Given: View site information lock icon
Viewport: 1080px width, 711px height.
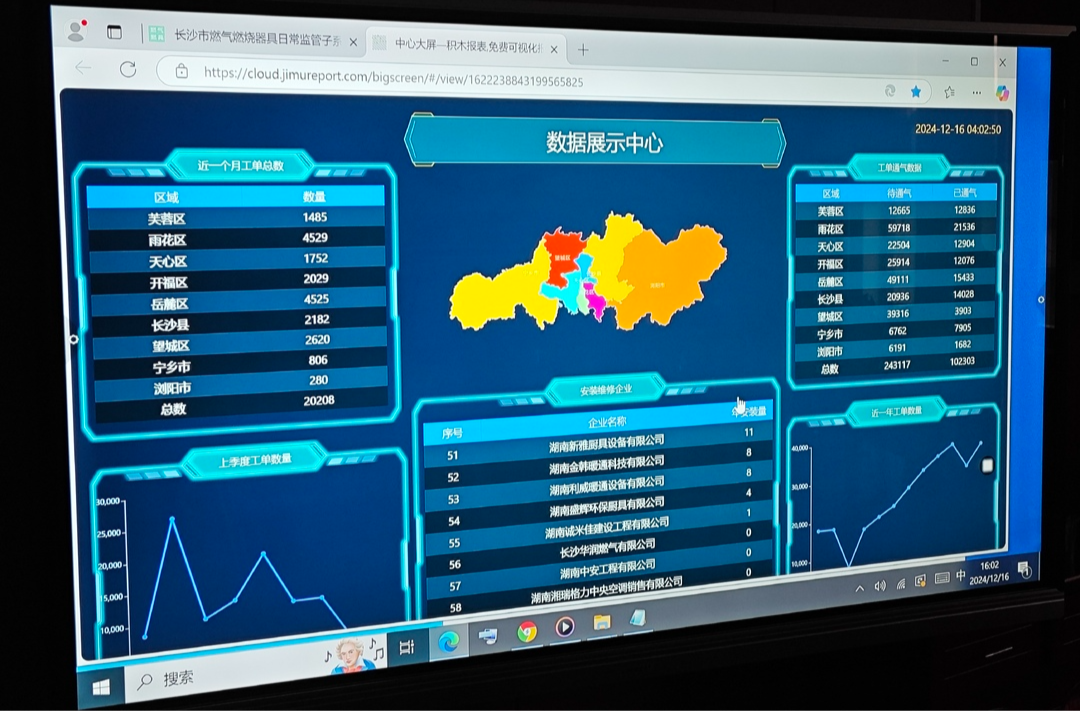Looking at the screenshot, I should coord(182,71).
